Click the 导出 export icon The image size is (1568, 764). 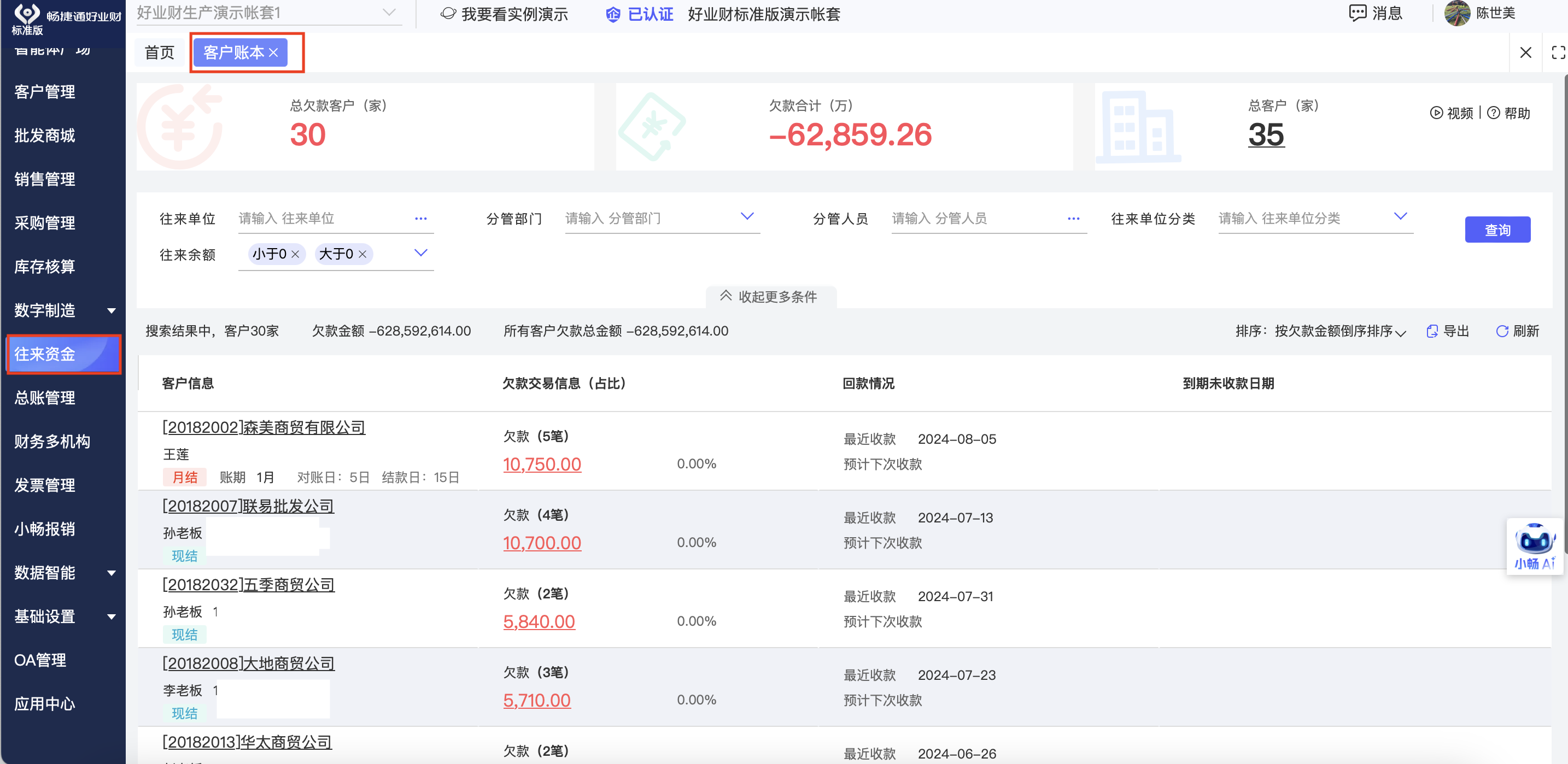pos(1432,331)
